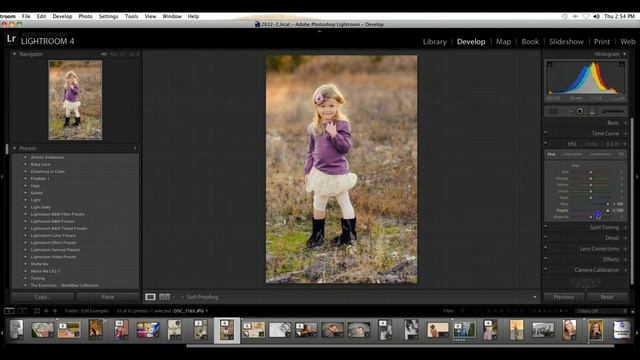Expand the Tone Curve panel
Screen dimensions: 640x360
click(x=625, y=133)
